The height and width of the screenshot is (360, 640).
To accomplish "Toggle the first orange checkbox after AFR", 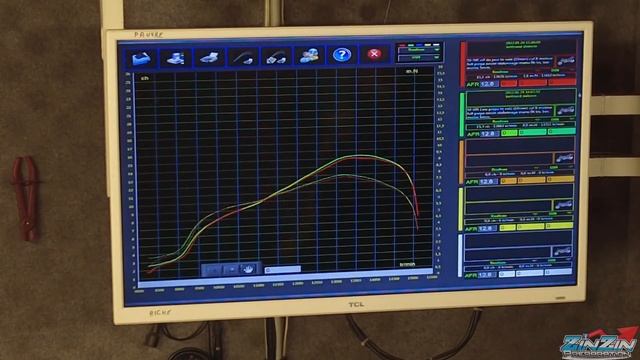I will pyautogui.click(x=508, y=181).
